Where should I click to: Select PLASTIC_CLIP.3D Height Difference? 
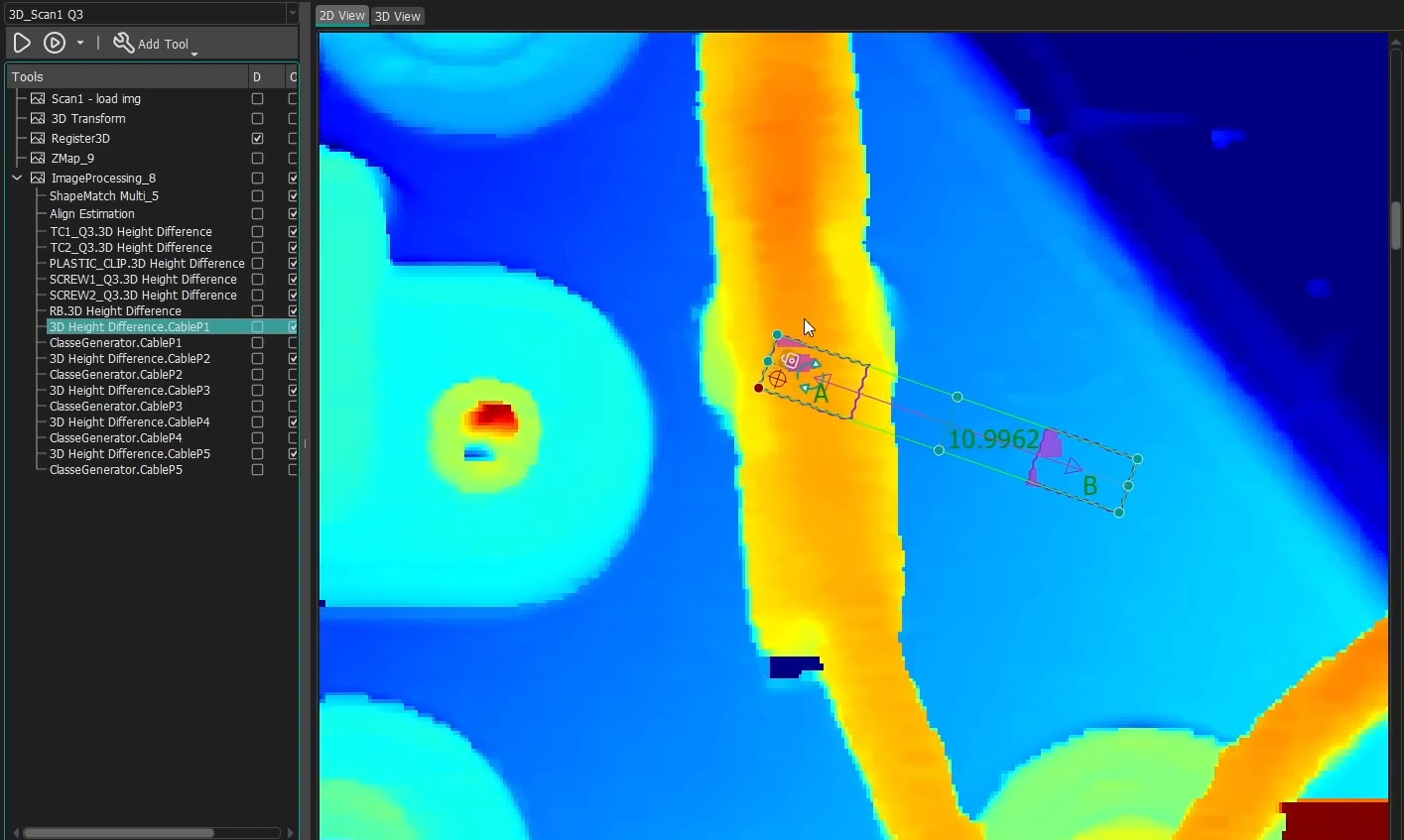click(147, 264)
